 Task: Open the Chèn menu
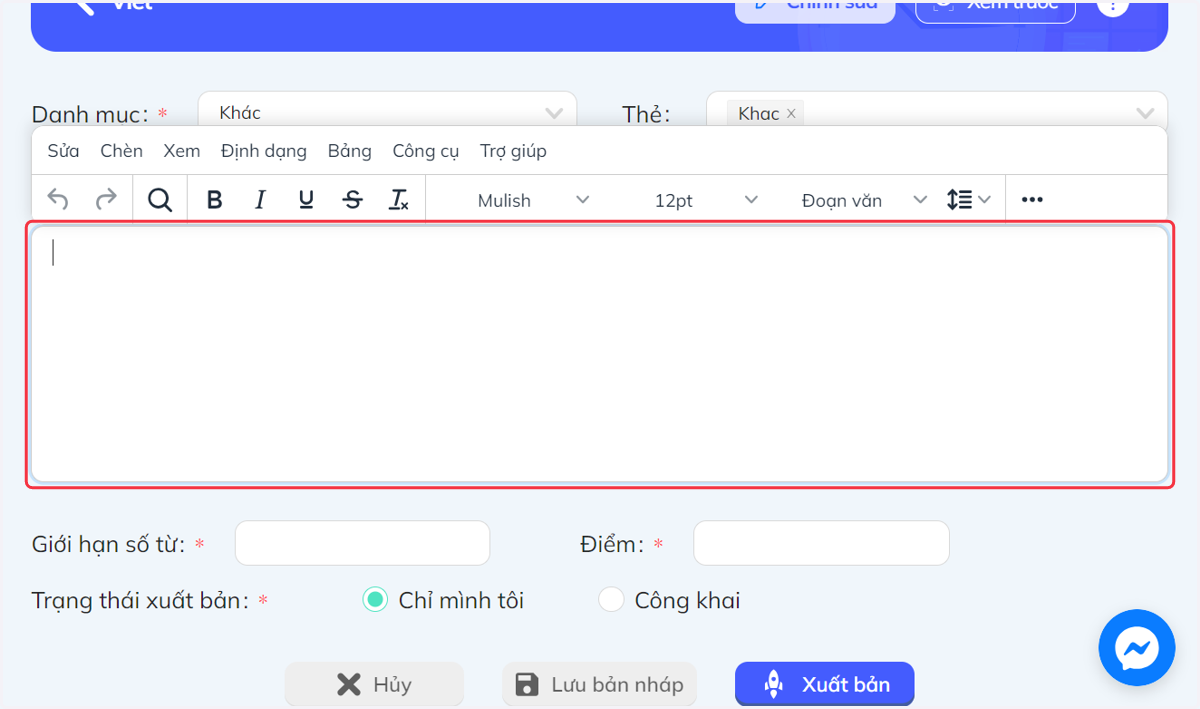pyautogui.click(x=121, y=151)
